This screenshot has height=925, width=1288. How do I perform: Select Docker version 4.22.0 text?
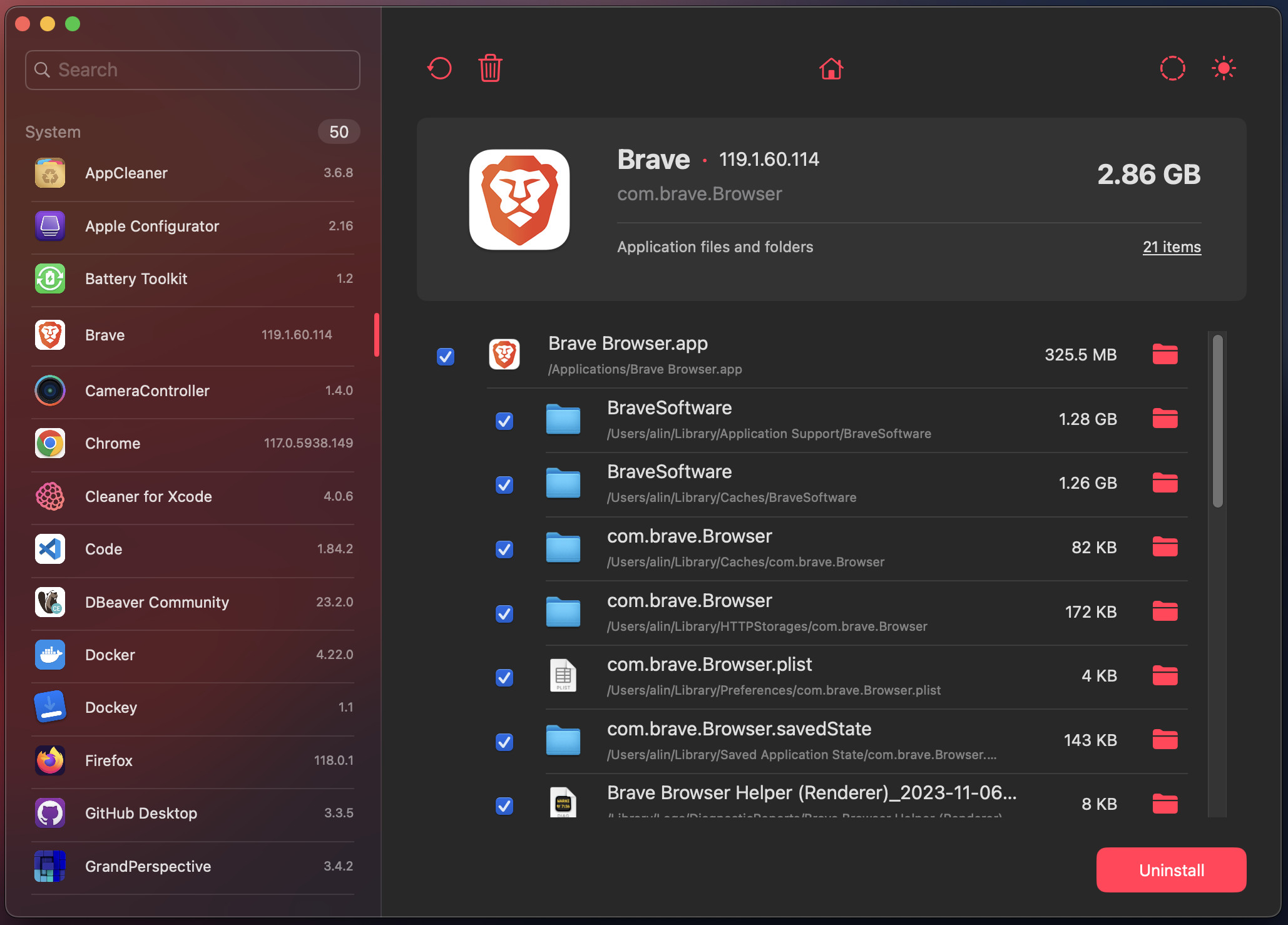[334, 655]
